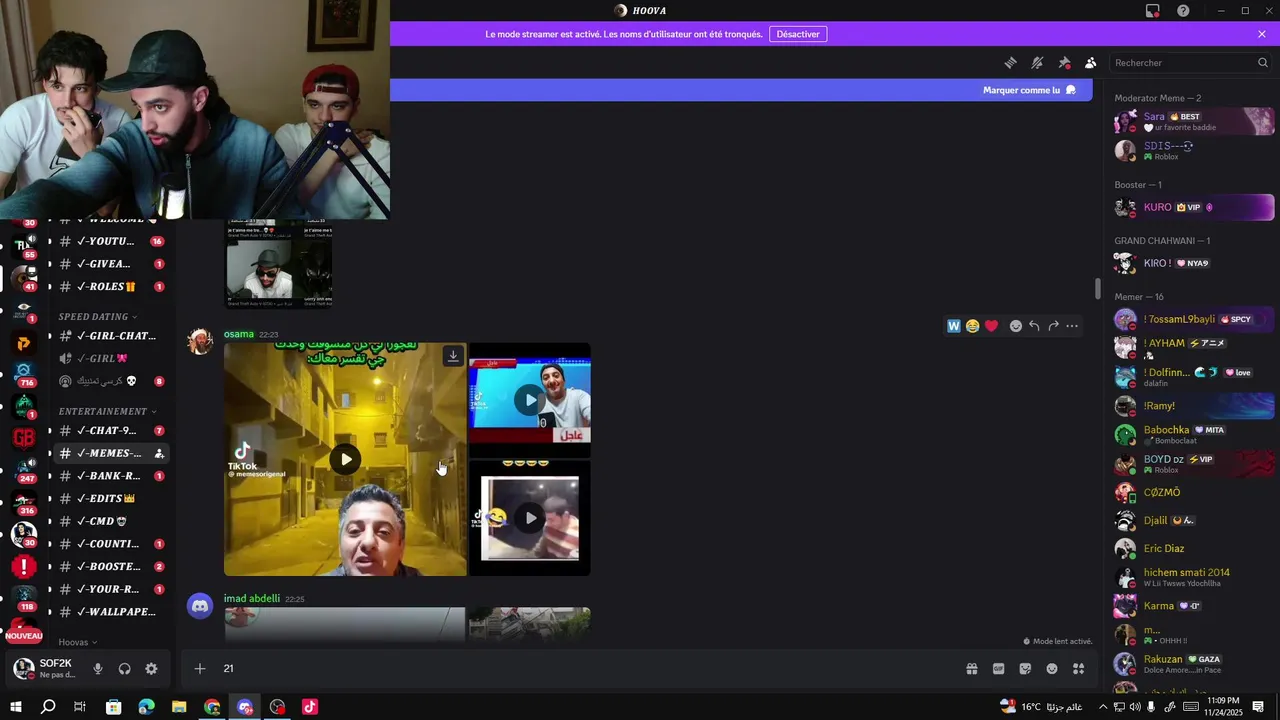
Task: Open the GIF picker button
Action: pyautogui.click(x=998, y=669)
